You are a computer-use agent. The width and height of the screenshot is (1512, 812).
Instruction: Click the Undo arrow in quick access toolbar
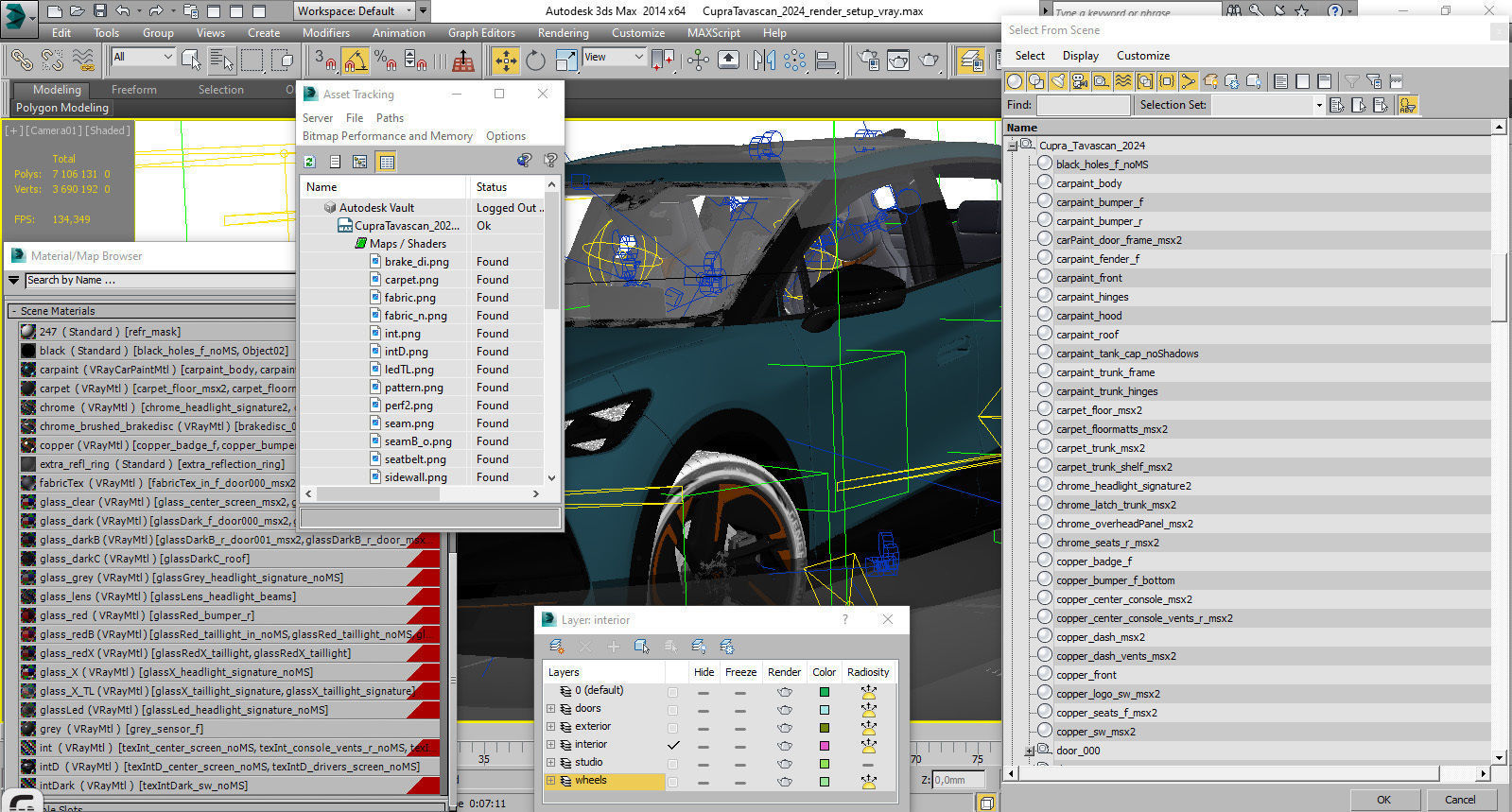click(123, 11)
